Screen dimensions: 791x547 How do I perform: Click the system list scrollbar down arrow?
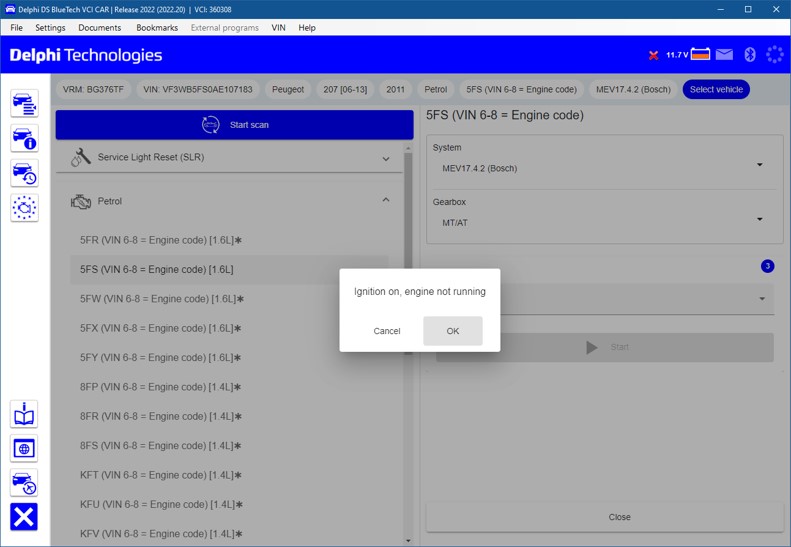(x=408, y=540)
